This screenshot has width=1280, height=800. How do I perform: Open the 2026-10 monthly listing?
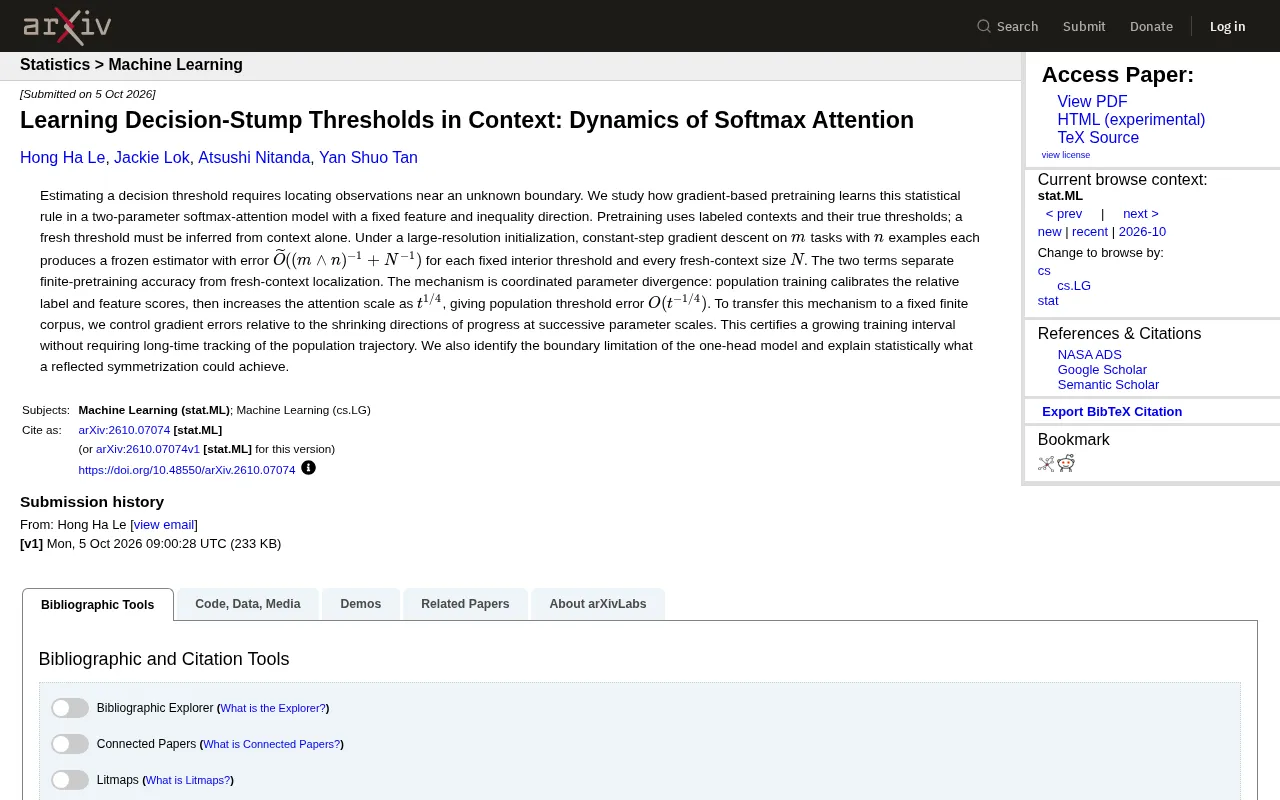1142,232
